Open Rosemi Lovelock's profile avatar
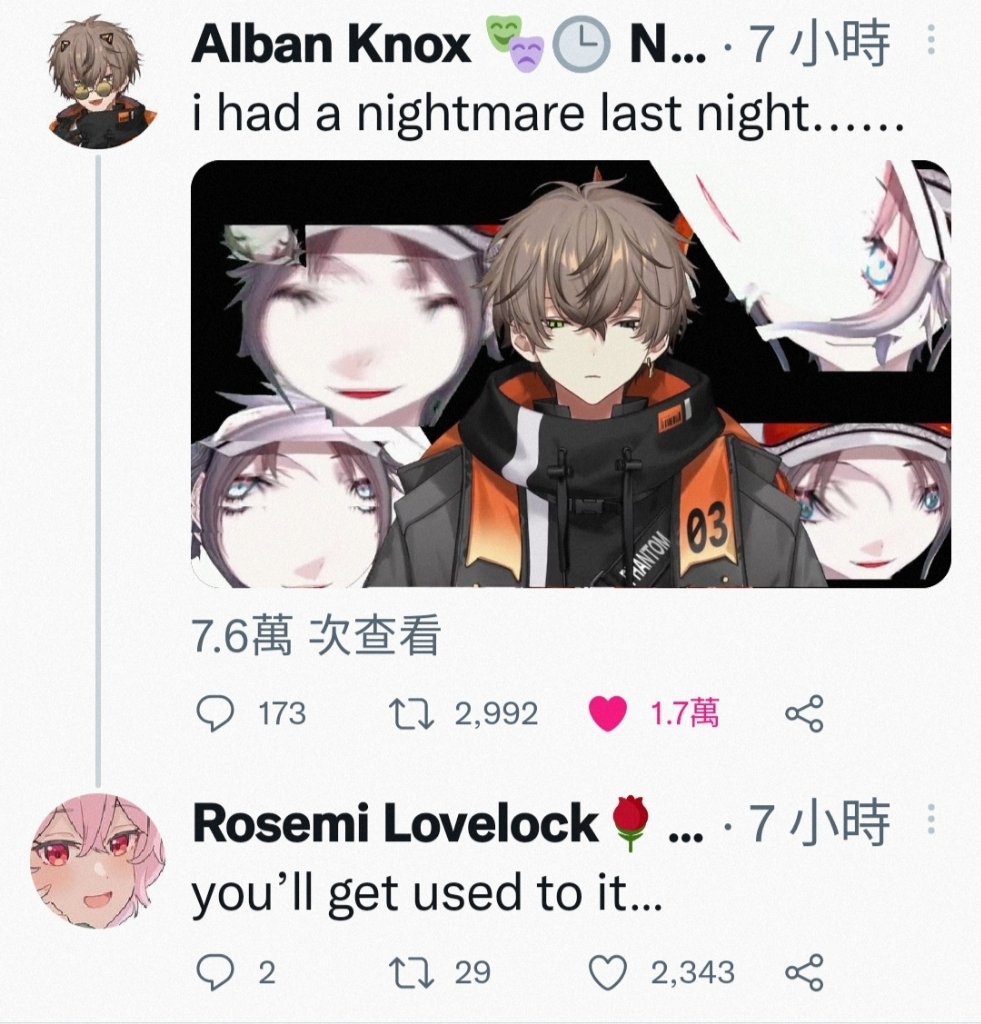This screenshot has height=1024, width=981. [98, 861]
